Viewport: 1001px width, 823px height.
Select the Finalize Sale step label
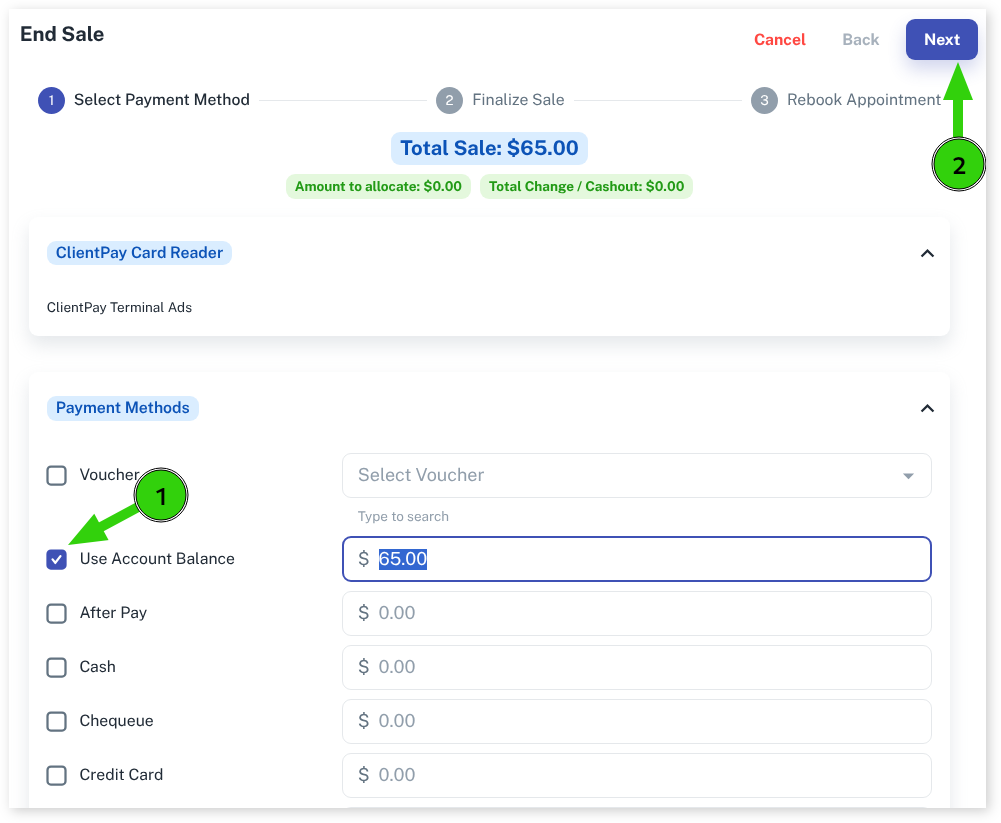click(518, 100)
